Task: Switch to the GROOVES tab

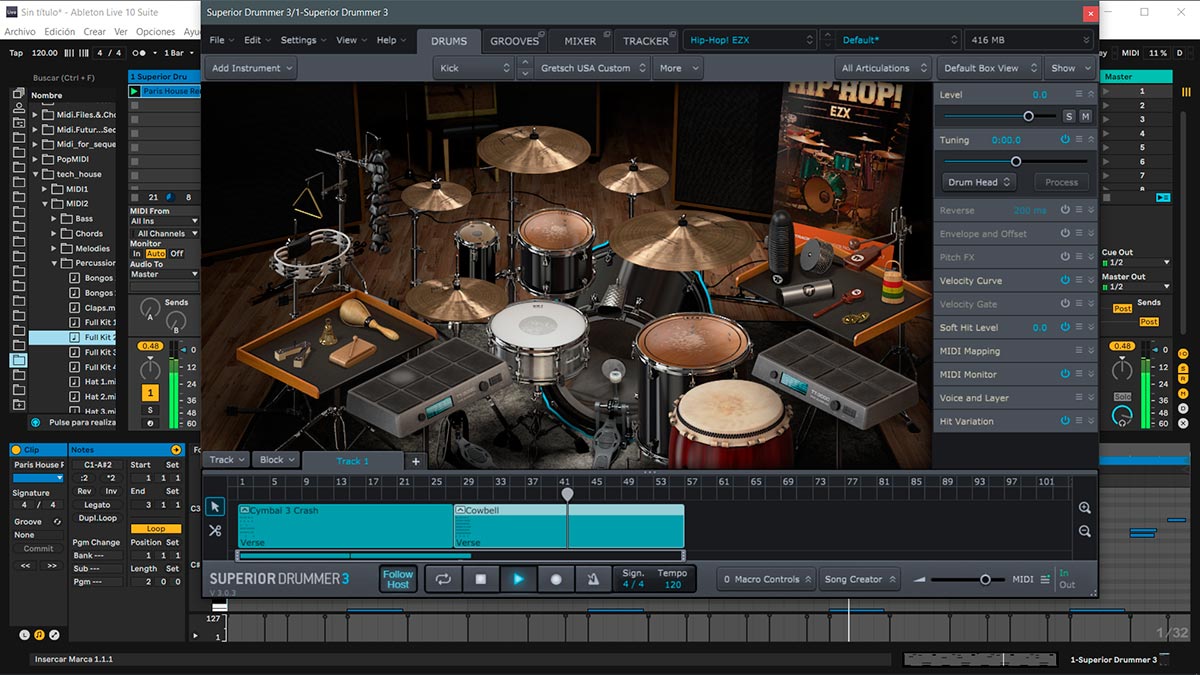Action: (514, 41)
